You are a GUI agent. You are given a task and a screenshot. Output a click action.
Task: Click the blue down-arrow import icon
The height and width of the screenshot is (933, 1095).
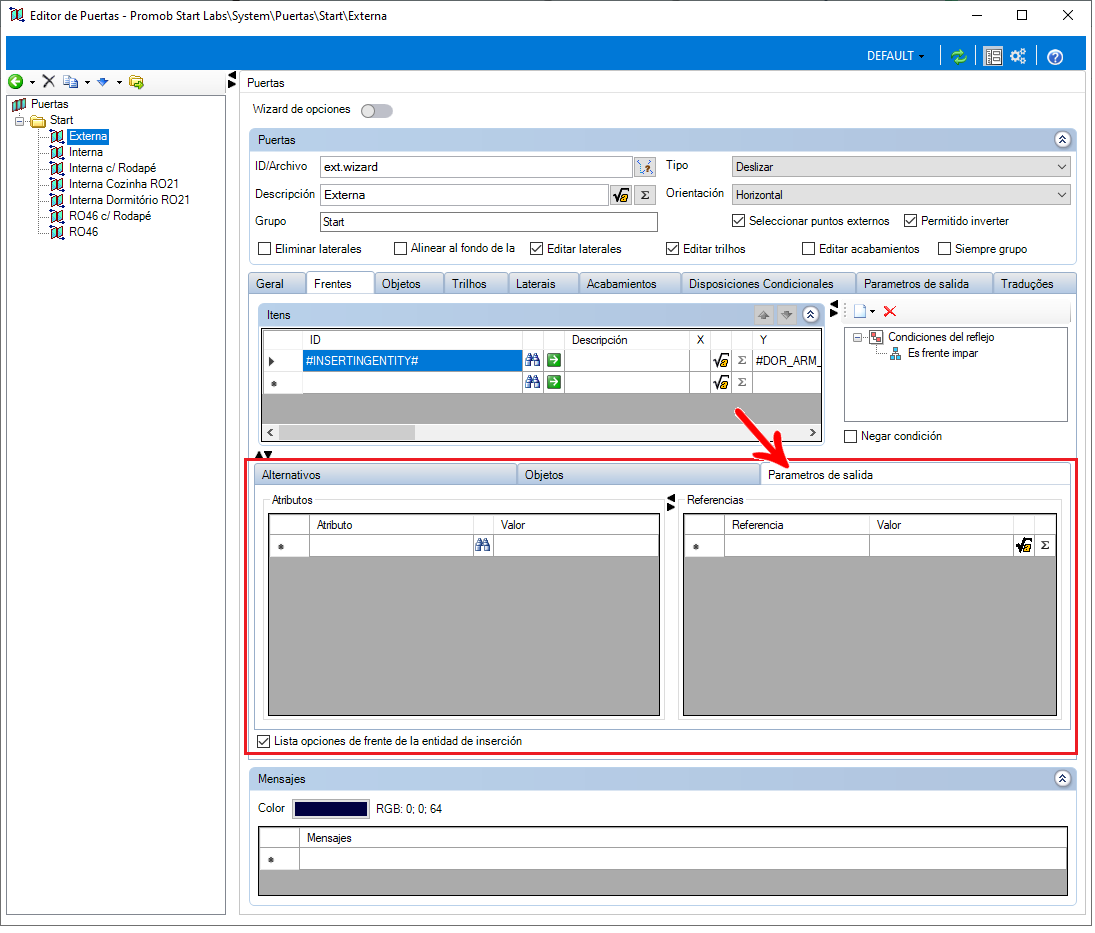click(103, 82)
